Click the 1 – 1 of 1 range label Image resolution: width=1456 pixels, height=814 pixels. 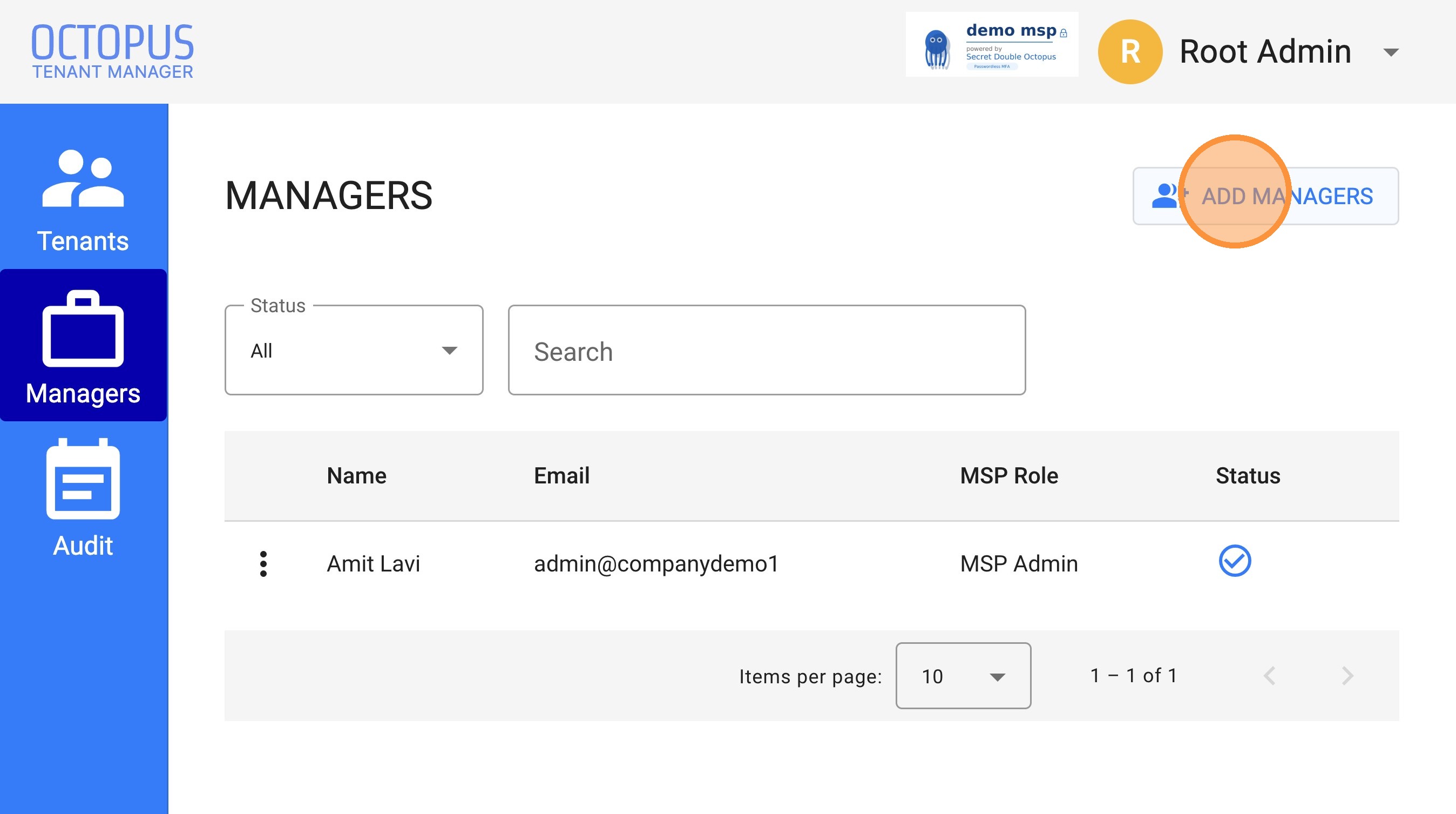point(1134,675)
